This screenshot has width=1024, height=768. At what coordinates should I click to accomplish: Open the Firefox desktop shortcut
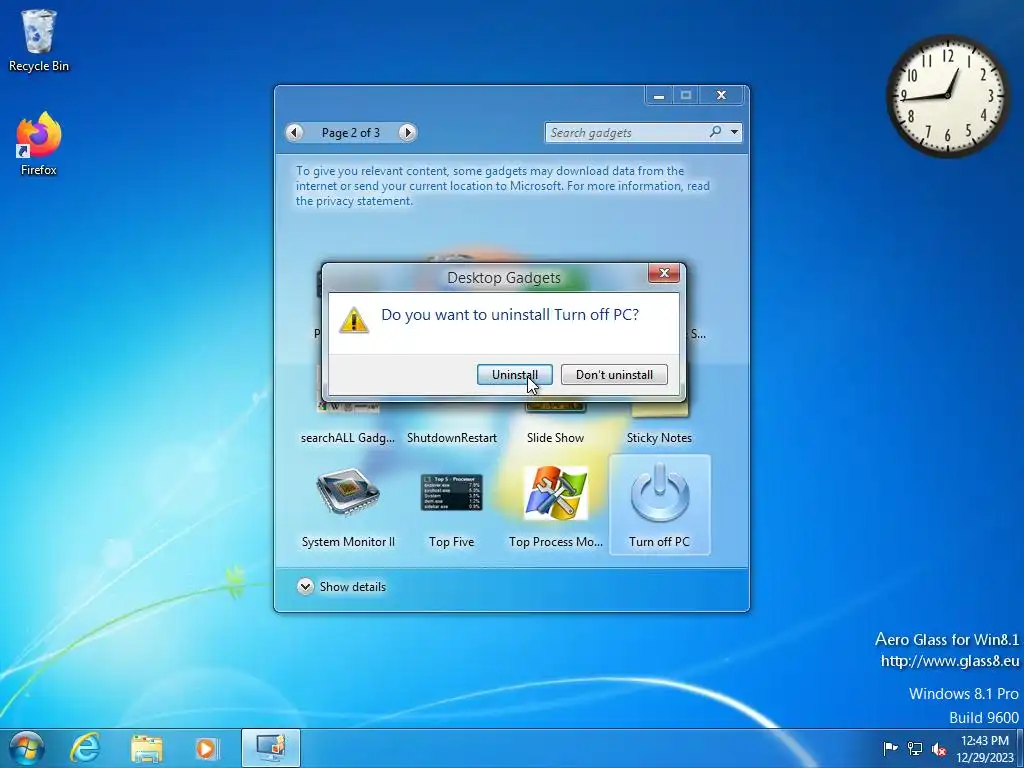click(x=39, y=144)
